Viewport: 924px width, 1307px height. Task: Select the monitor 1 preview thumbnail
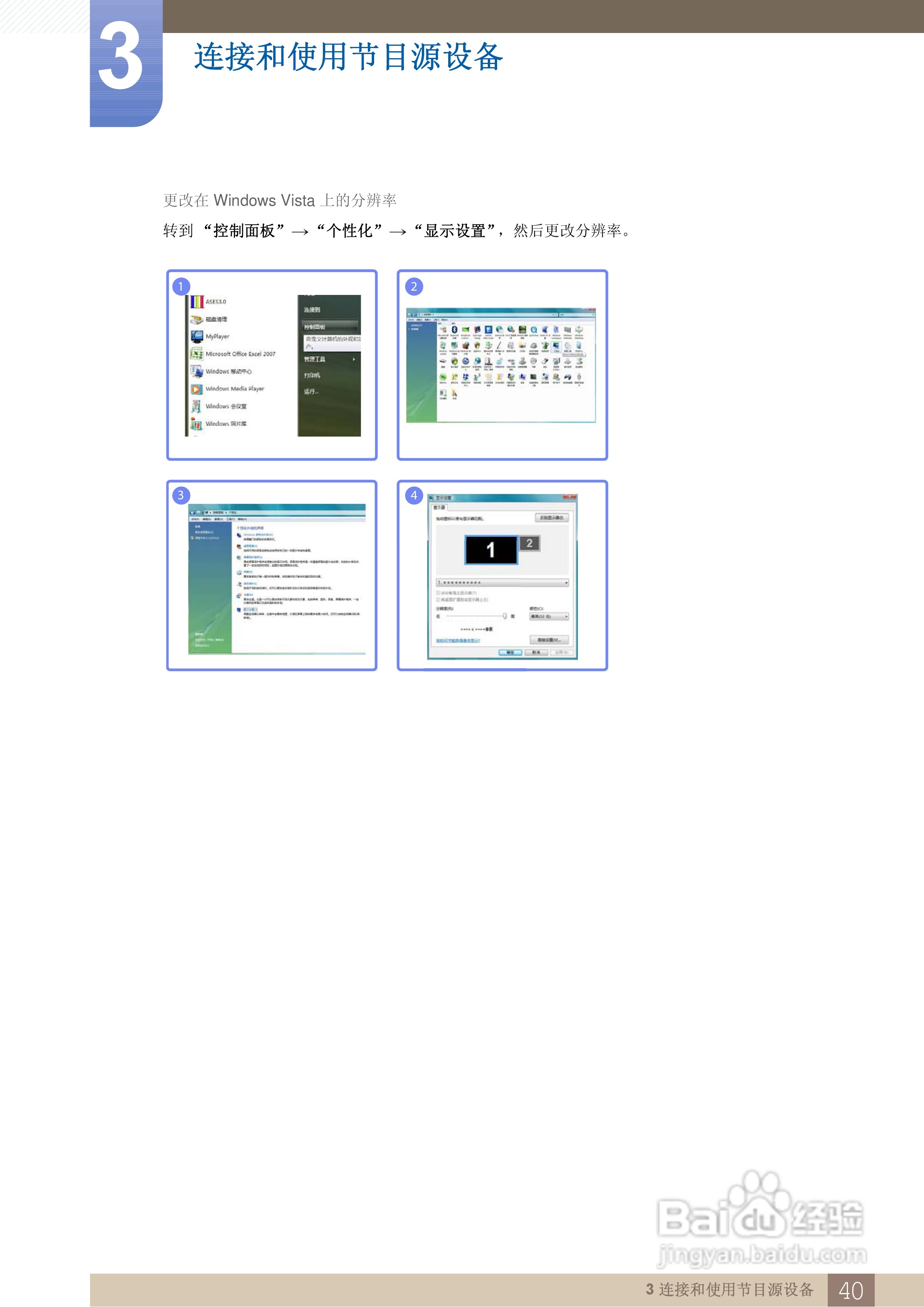coord(491,550)
